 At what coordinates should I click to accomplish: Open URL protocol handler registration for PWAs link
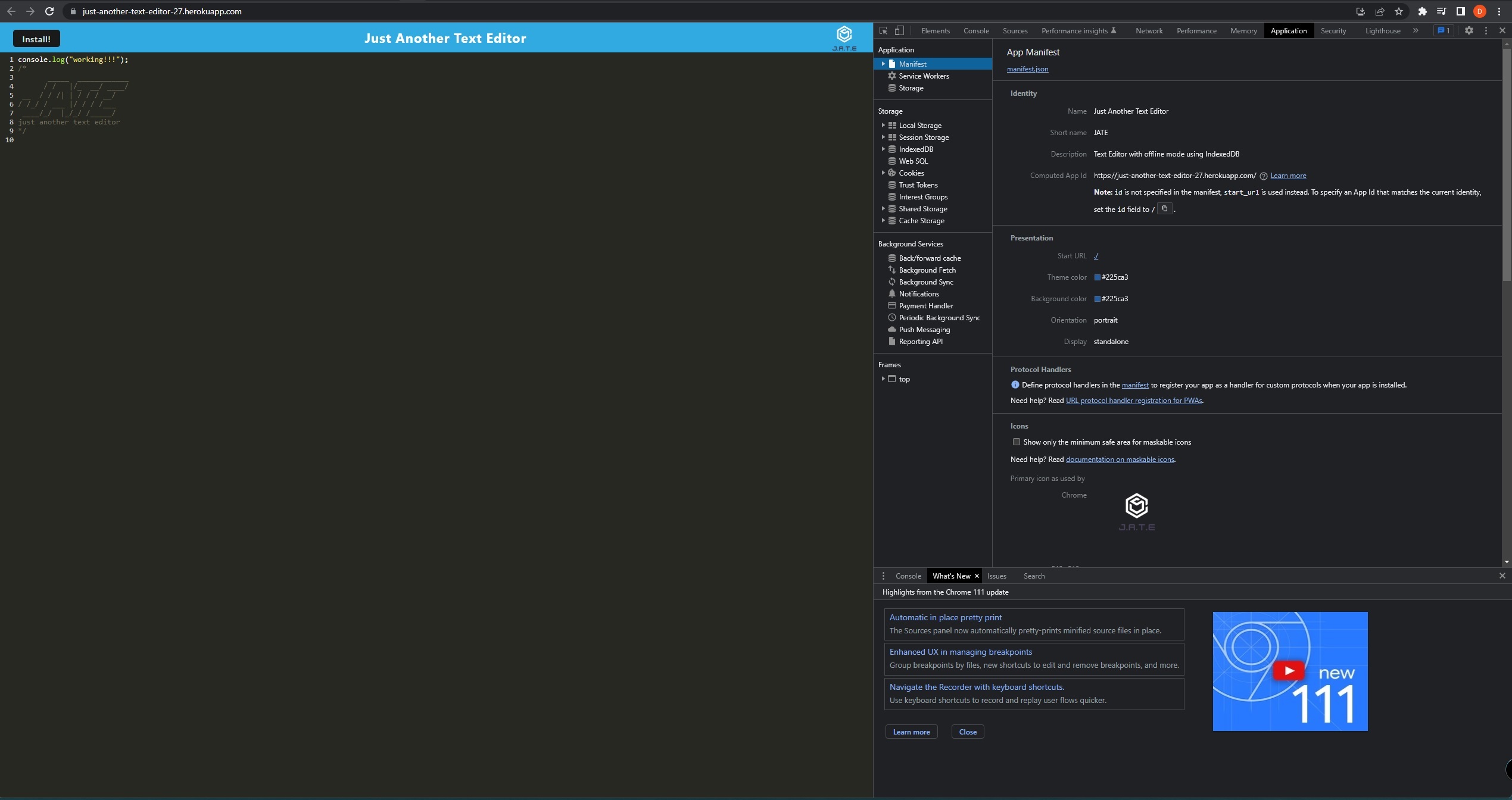pos(1133,401)
